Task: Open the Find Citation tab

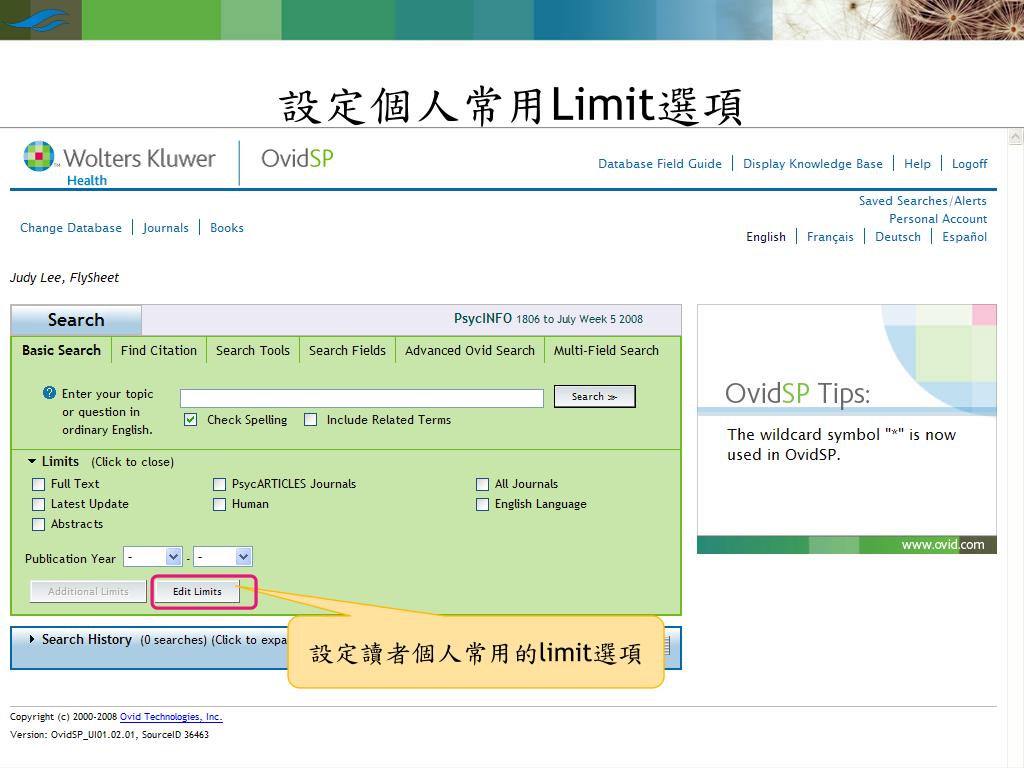Action: (159, 350)
